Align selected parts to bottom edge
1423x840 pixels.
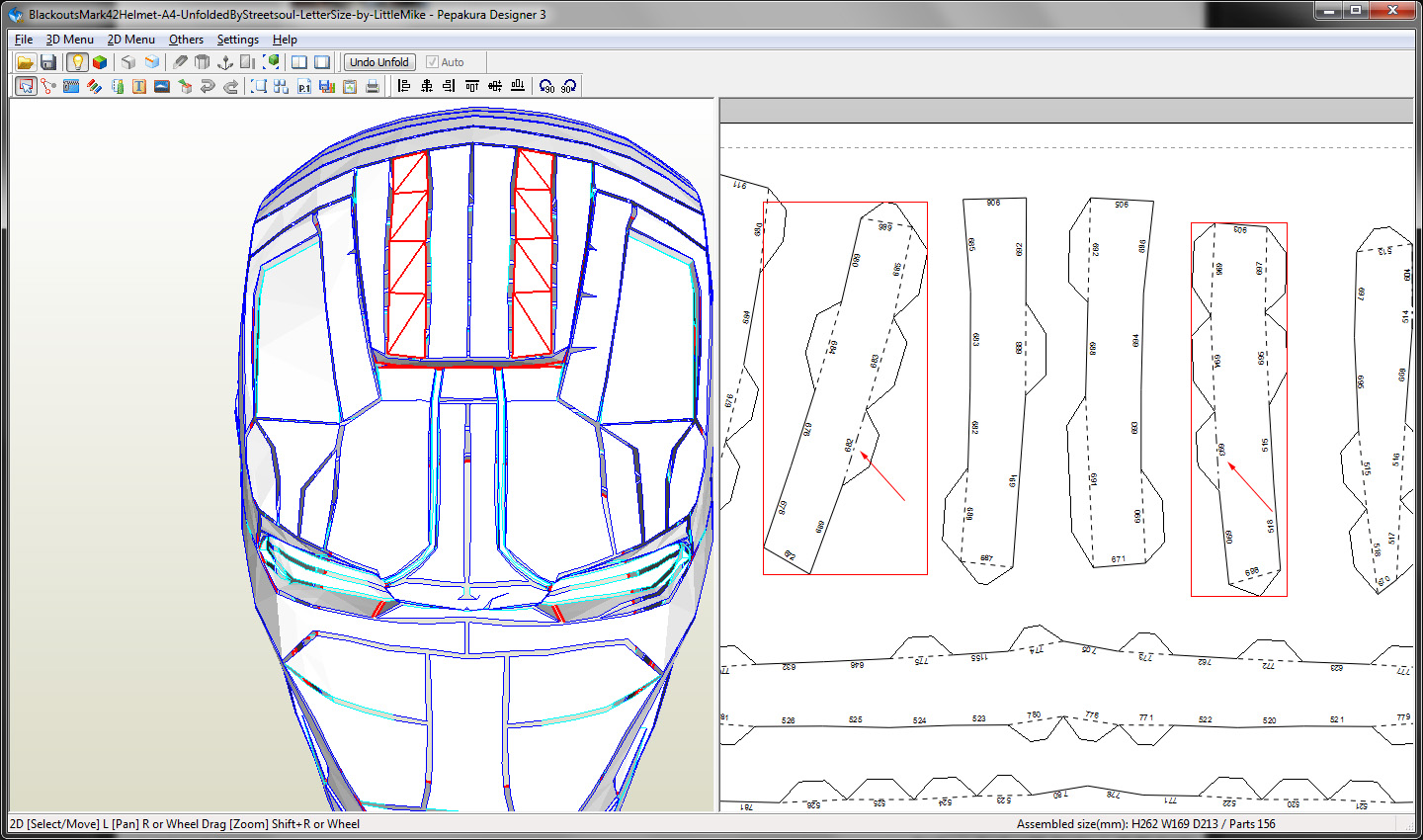tap(518, 86)
